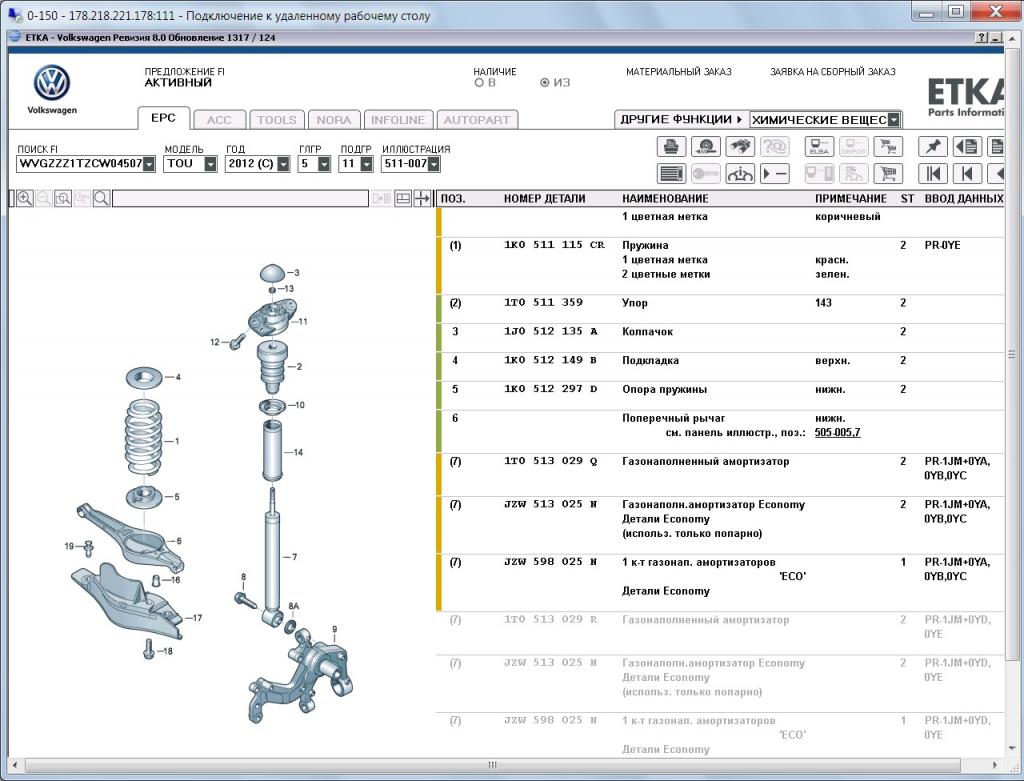The width and height of the screenshot is (1024, 781).
Task: Select part number 1K0 512 149 B
Action: click(x=551, y=360)
